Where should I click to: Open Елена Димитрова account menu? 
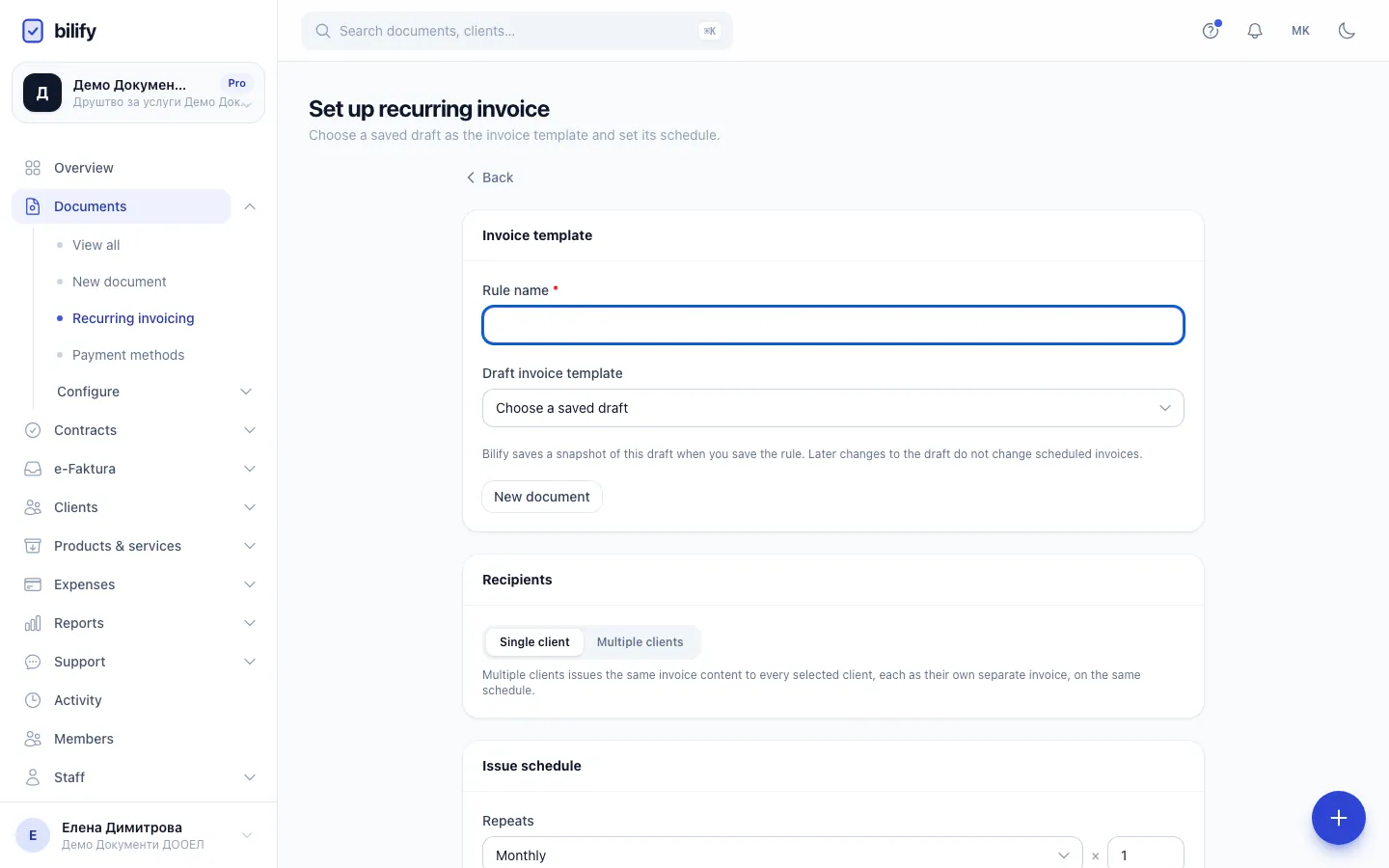[x=138, y=835]
